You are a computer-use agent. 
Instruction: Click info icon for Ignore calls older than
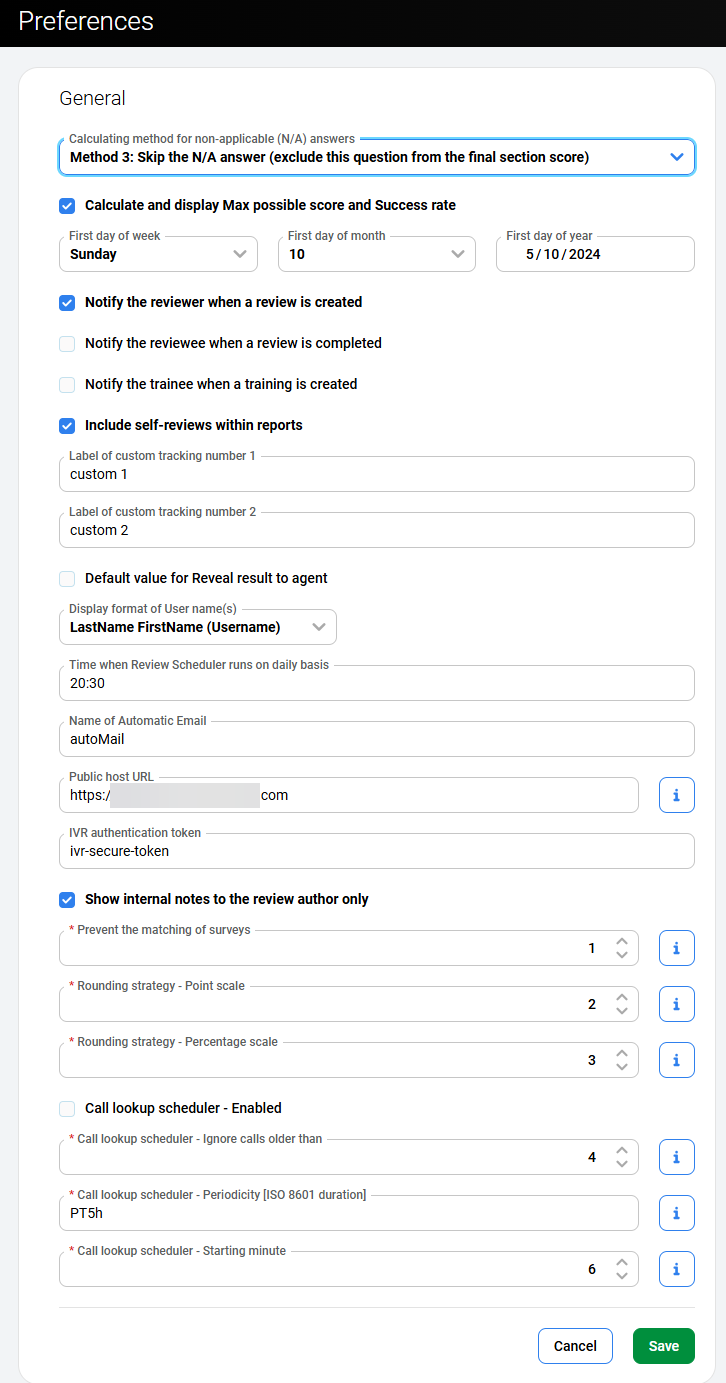676,1157
